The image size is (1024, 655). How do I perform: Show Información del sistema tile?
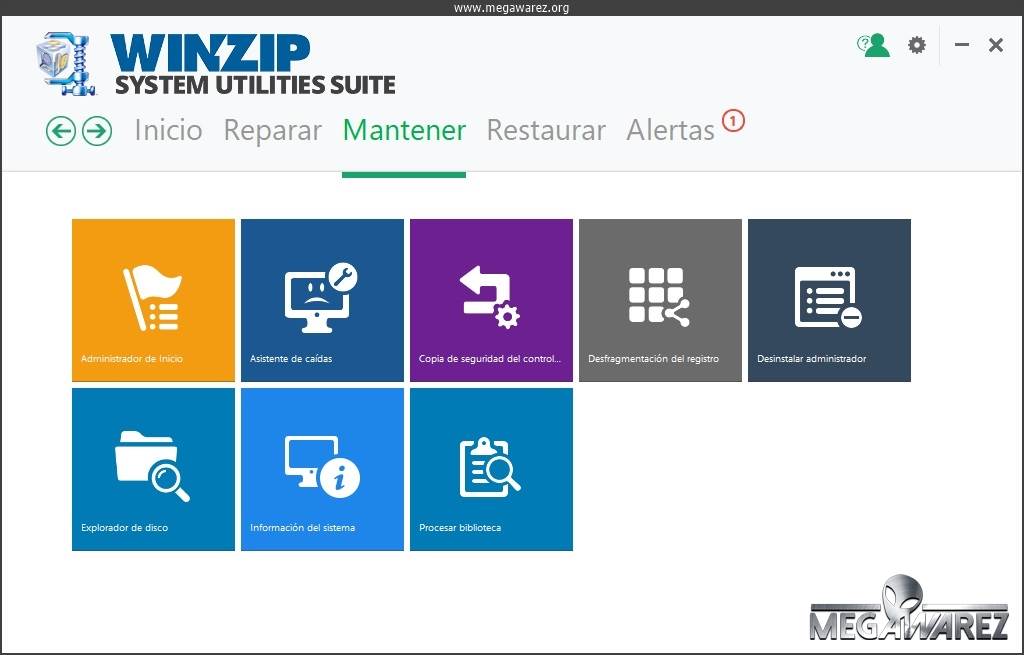pyautogui.click(x=323, y=470)
